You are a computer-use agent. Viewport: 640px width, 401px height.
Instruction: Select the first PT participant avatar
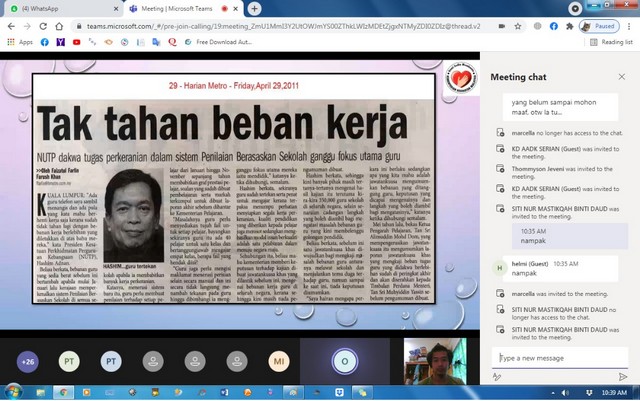pos(70,360)
